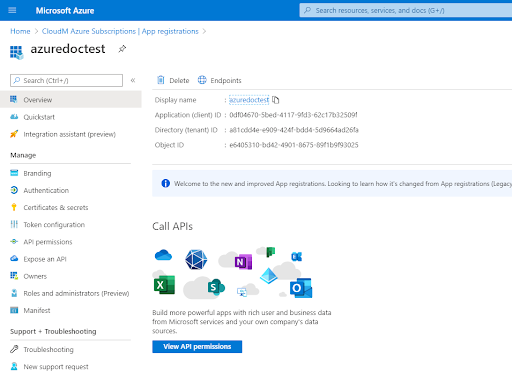Image resolution: width=512 pixels, height=381 pixels.
Task: Go to the Home breadcrumb
Action: 20,31
